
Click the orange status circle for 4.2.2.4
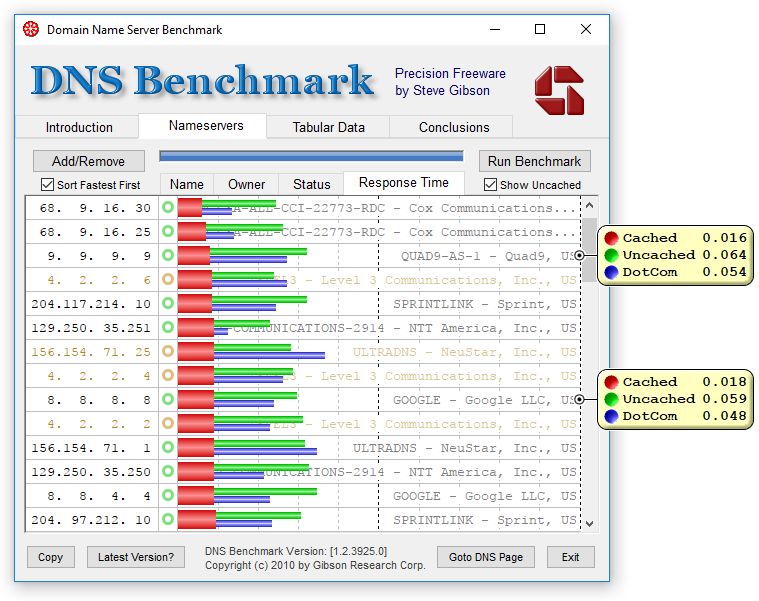click(x=168, y=375)
